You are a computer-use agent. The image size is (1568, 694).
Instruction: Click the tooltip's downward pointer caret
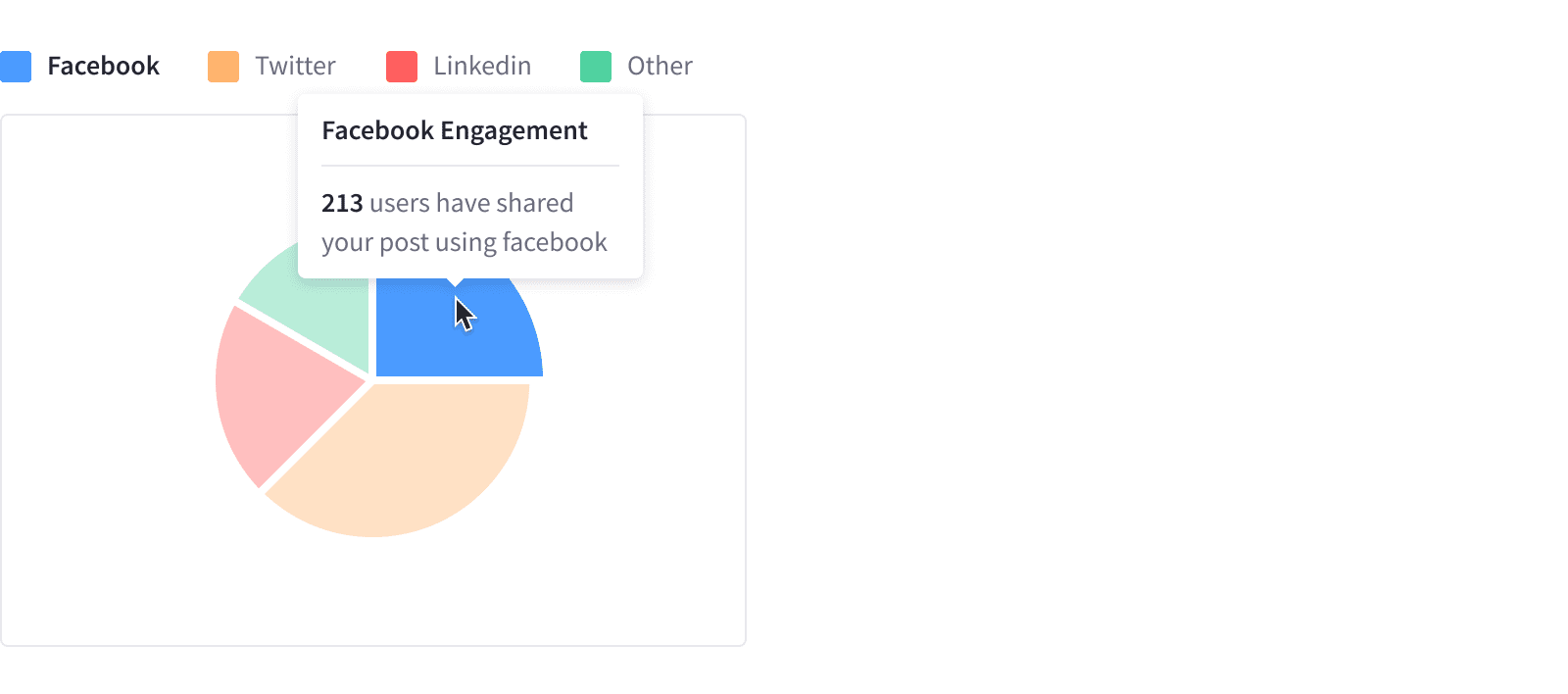pyautogui.click(x=455, y=282)
